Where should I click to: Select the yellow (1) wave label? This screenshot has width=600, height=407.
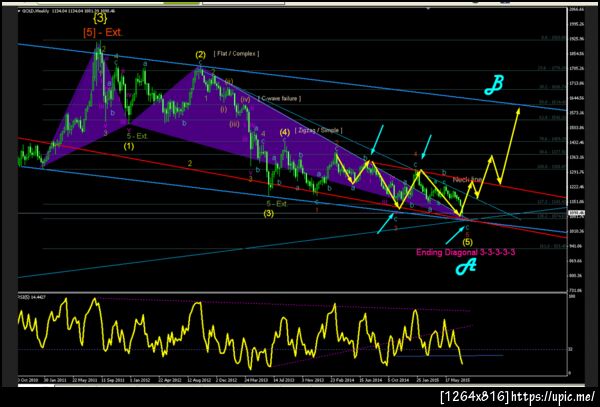(x=129, y=146)
